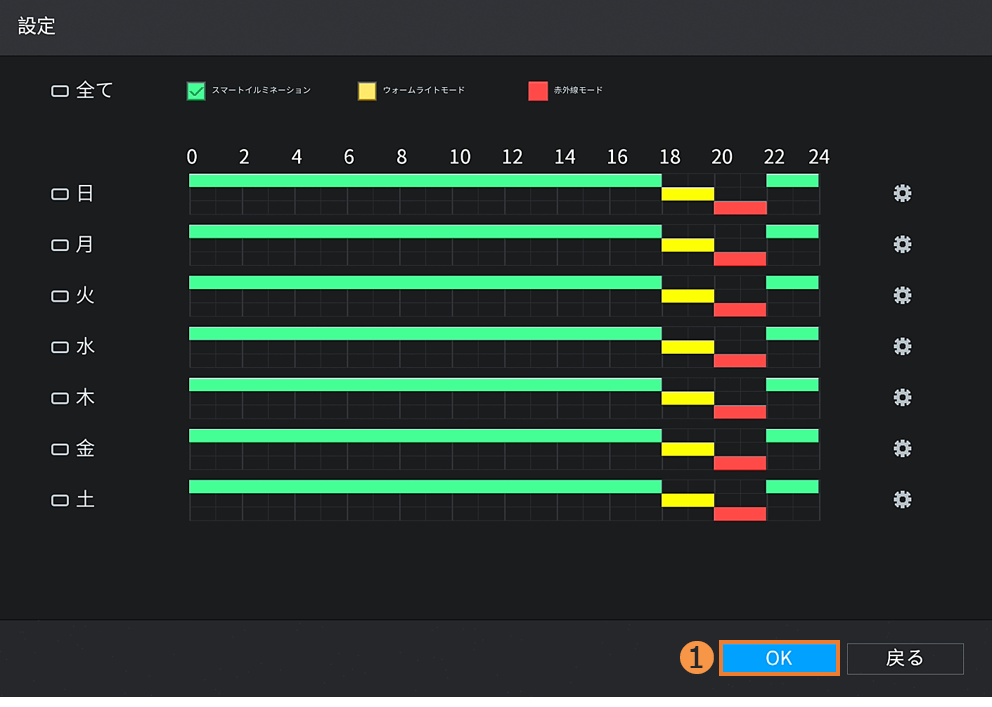
Task: Click the yellow segment on 月 timeline
Action: 688,245
